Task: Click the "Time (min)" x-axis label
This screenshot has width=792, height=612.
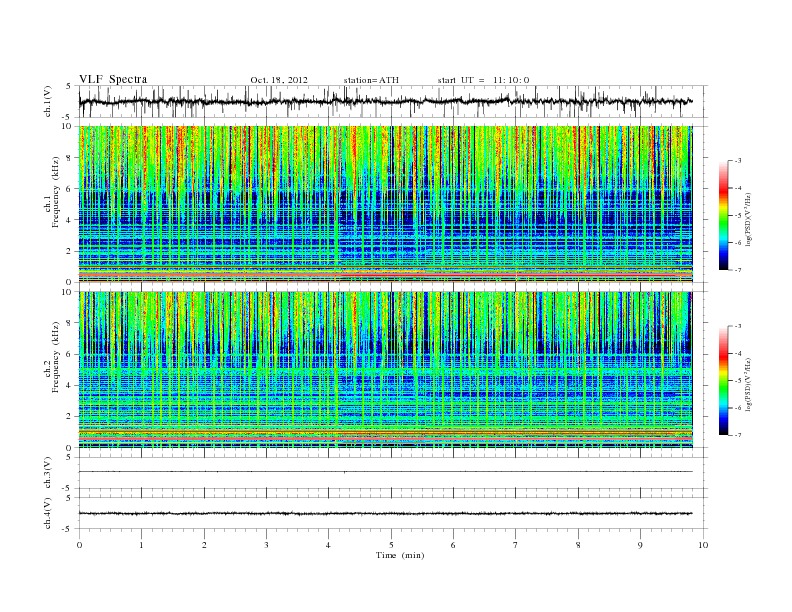Action: pyautogui.click(x=400, y=555)
